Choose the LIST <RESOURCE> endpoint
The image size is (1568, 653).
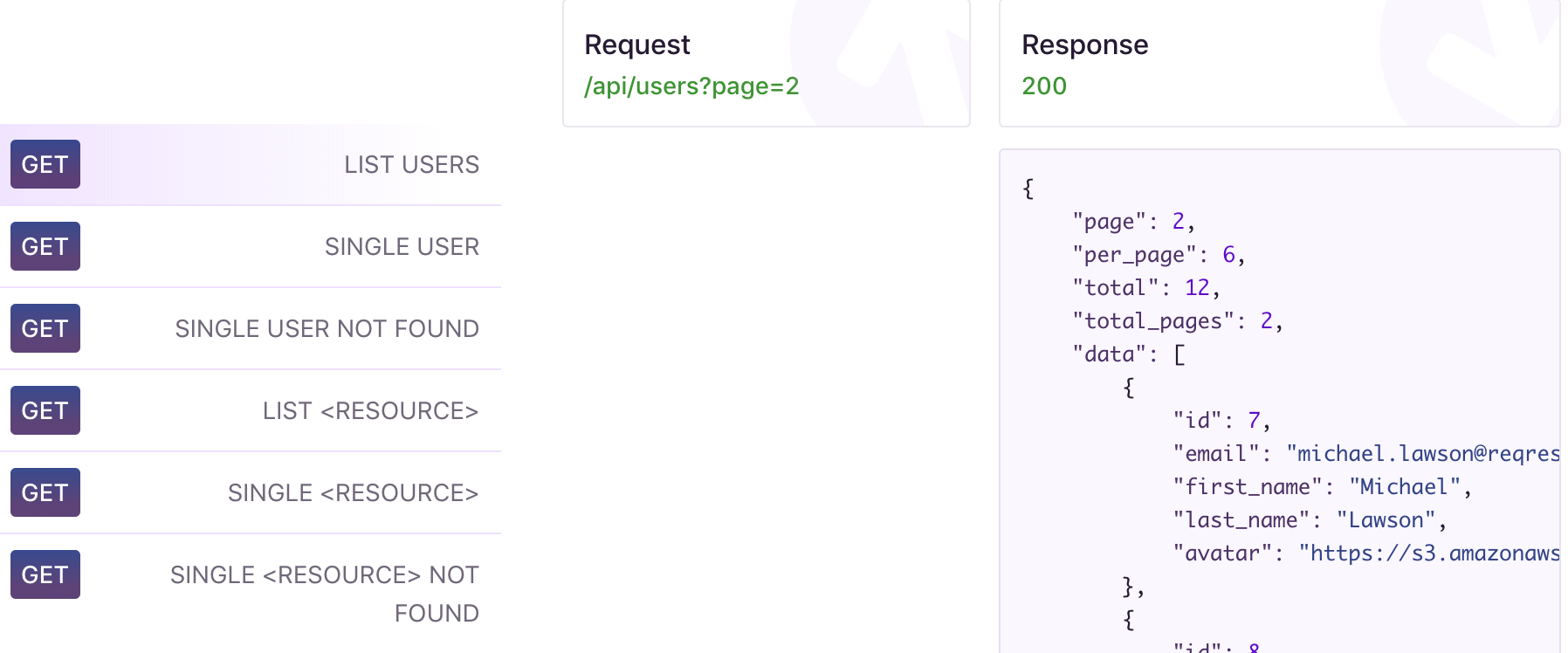coord(370,410)
